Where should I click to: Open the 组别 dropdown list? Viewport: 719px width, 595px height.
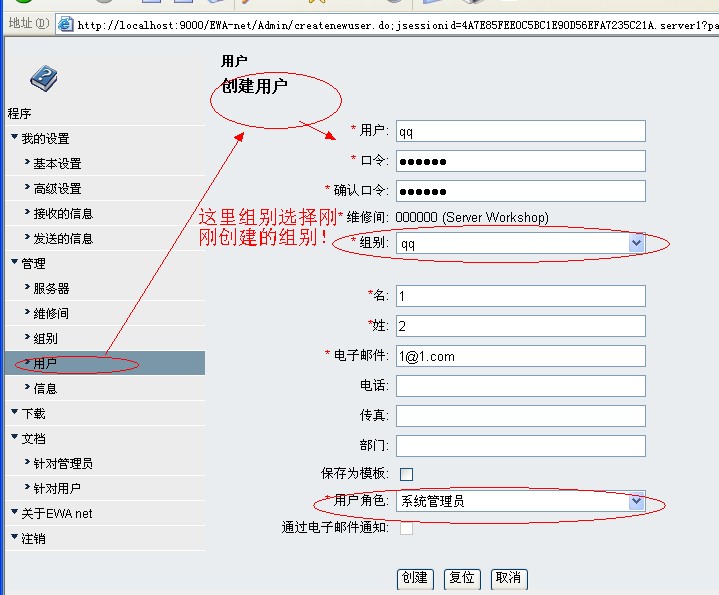(636, 243)
